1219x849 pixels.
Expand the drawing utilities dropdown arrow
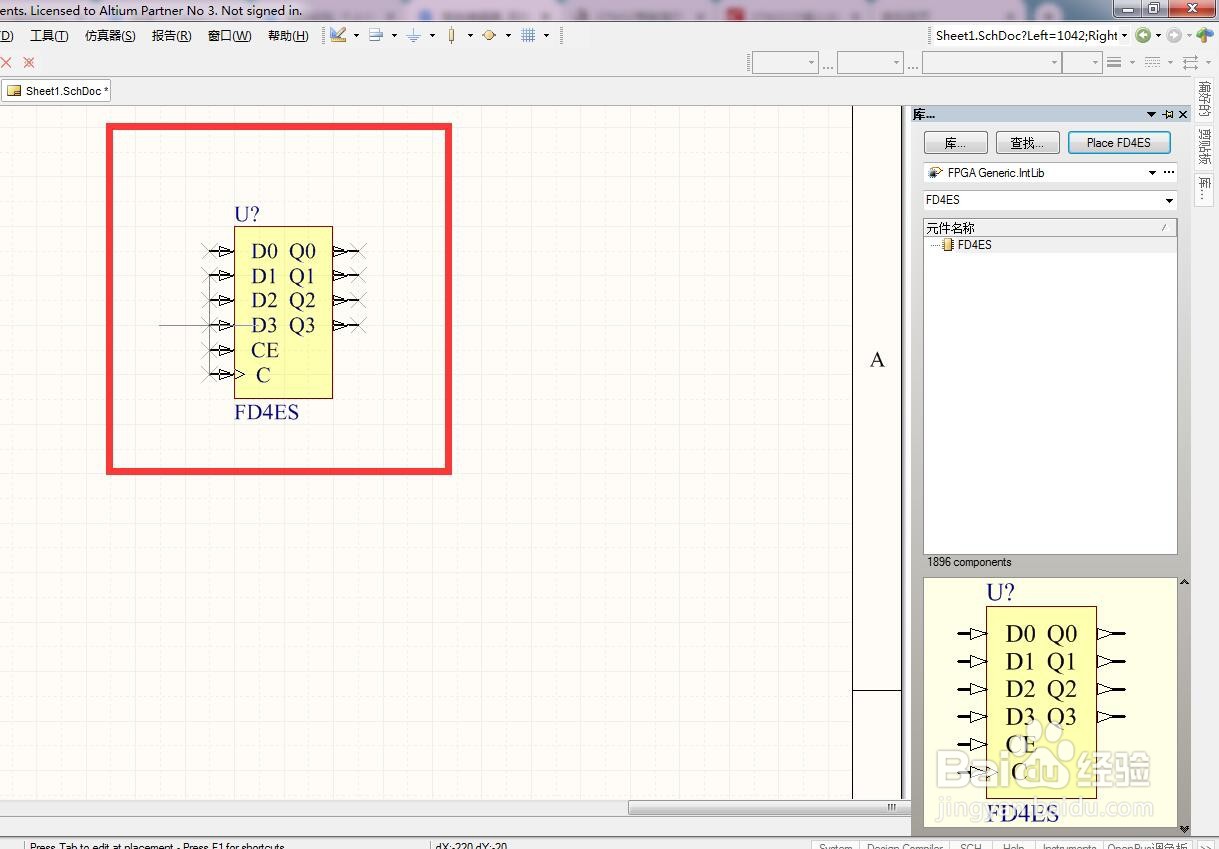(356, 35)
